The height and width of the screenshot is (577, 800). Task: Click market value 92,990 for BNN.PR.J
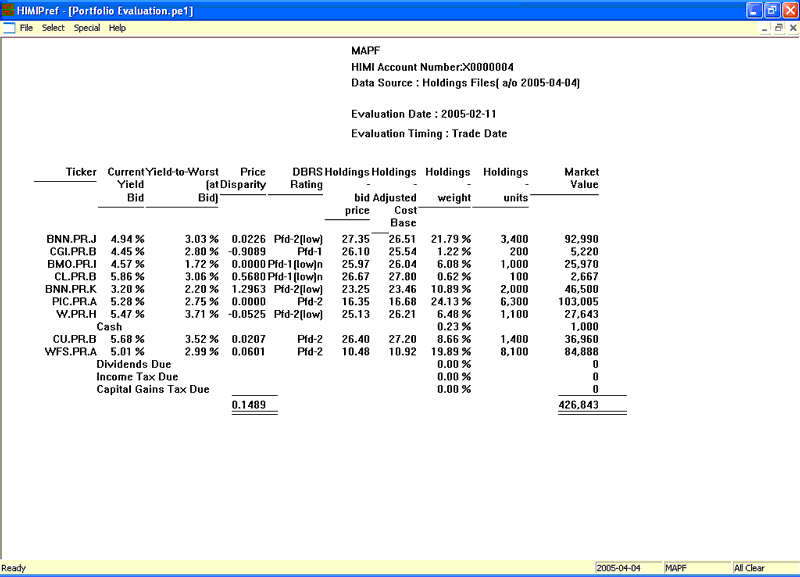click(582, 239)
